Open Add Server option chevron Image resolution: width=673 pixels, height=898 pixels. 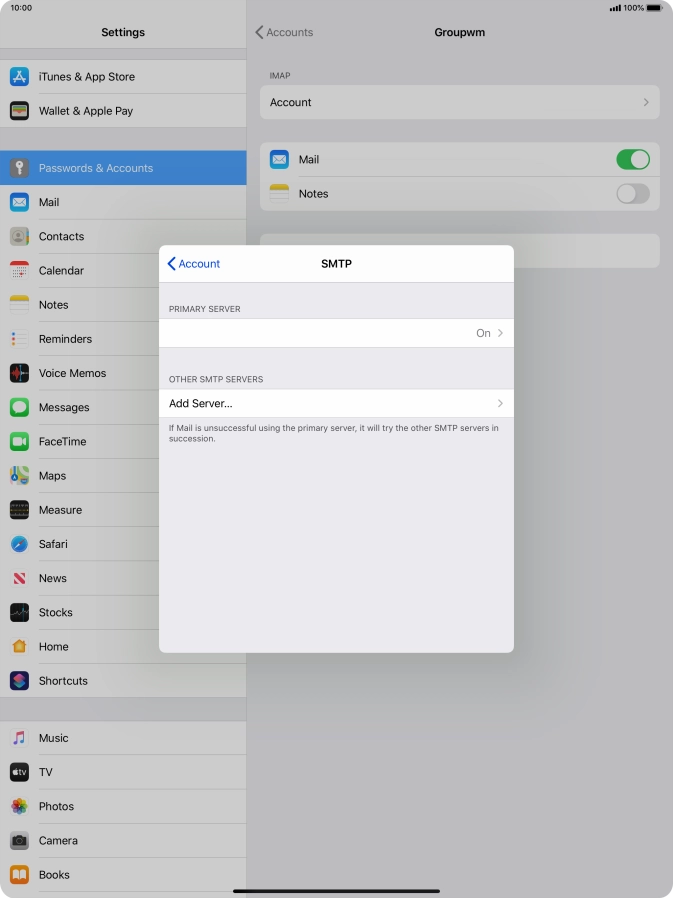[x=499, y=403]
